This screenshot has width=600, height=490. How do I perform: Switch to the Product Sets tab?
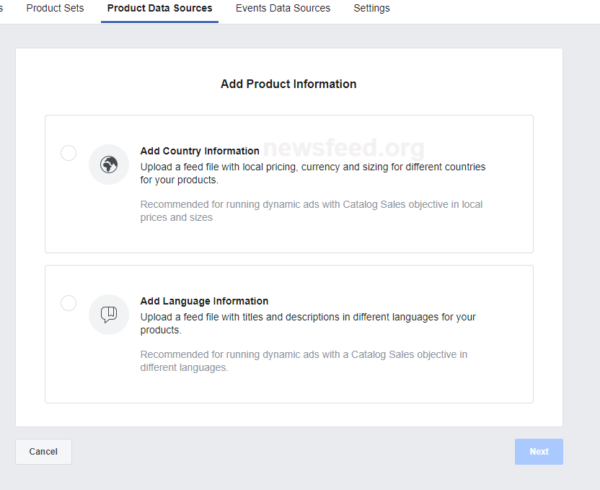point(55,8)
